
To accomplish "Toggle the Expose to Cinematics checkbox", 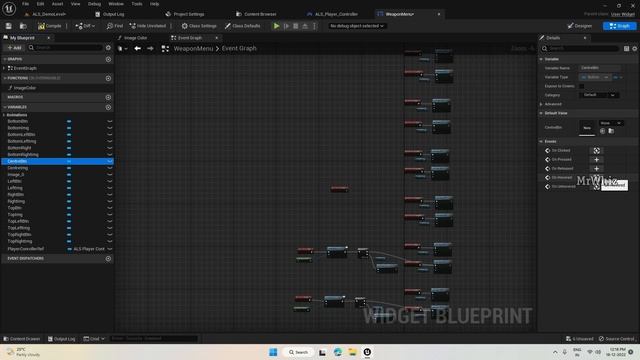I will (x=581, y=86).
